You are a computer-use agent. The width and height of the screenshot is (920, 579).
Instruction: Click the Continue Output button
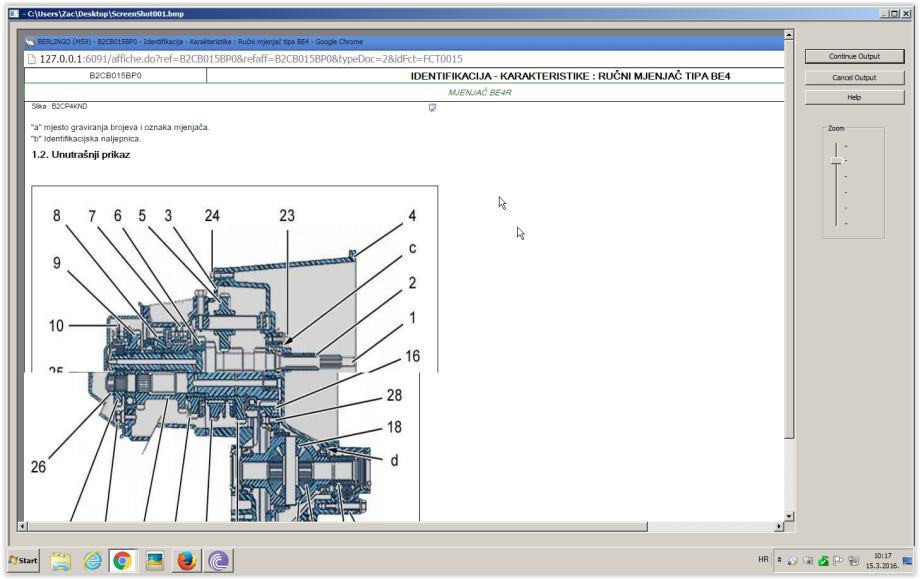click(853, 56)
